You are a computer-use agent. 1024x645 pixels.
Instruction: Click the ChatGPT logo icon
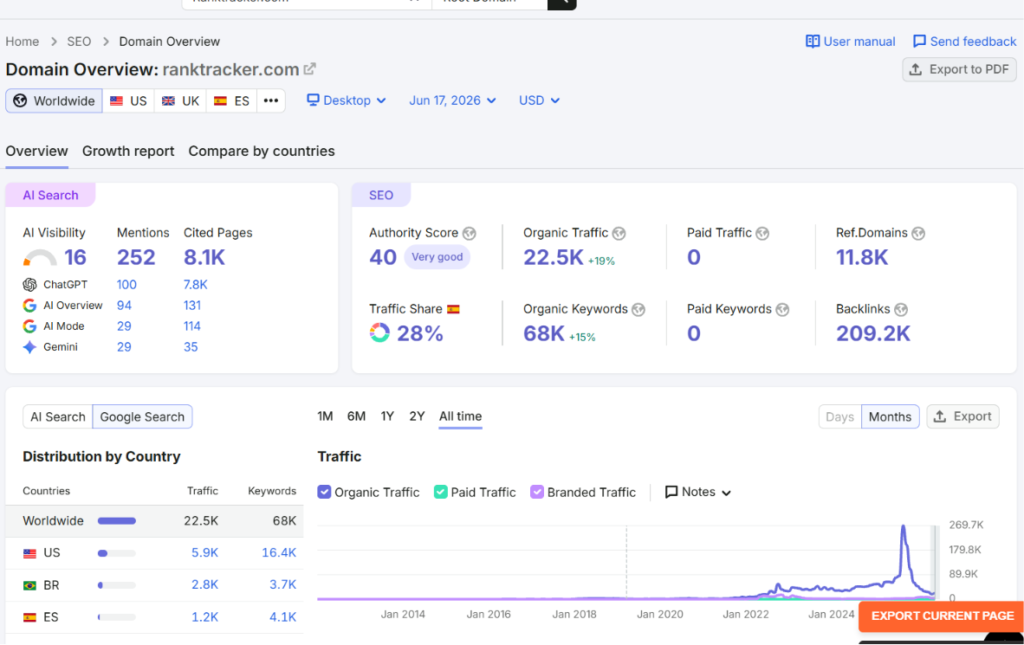30,285
